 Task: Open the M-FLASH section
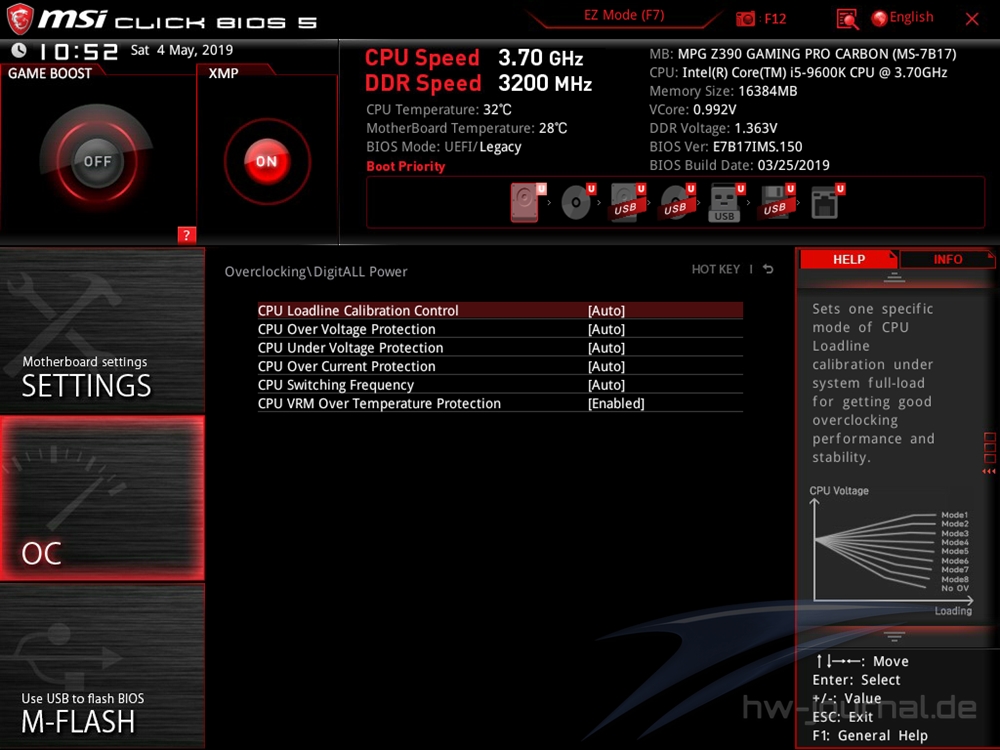[102, 666]
